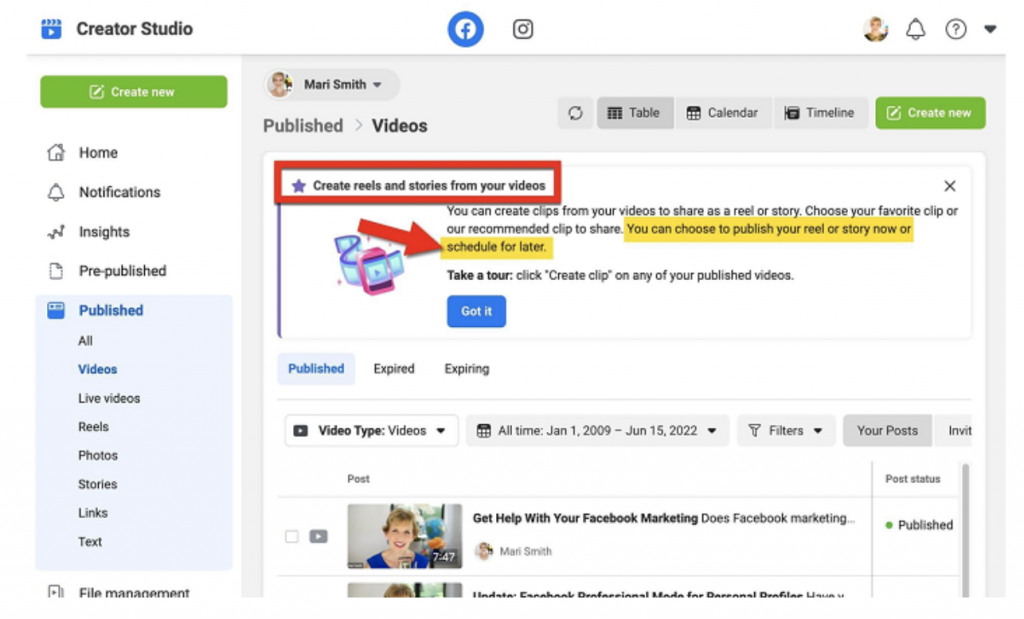Screen dimensions: 1024x619
Task: Open Reels under Published
Action: coord(93,427)
